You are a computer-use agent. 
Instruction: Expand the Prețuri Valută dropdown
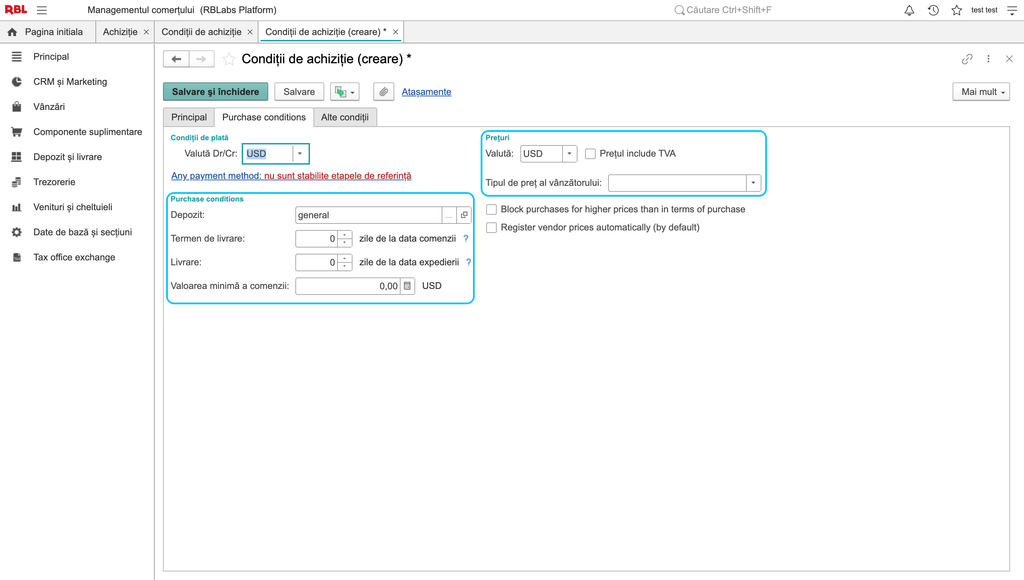(x=569, y=154)
